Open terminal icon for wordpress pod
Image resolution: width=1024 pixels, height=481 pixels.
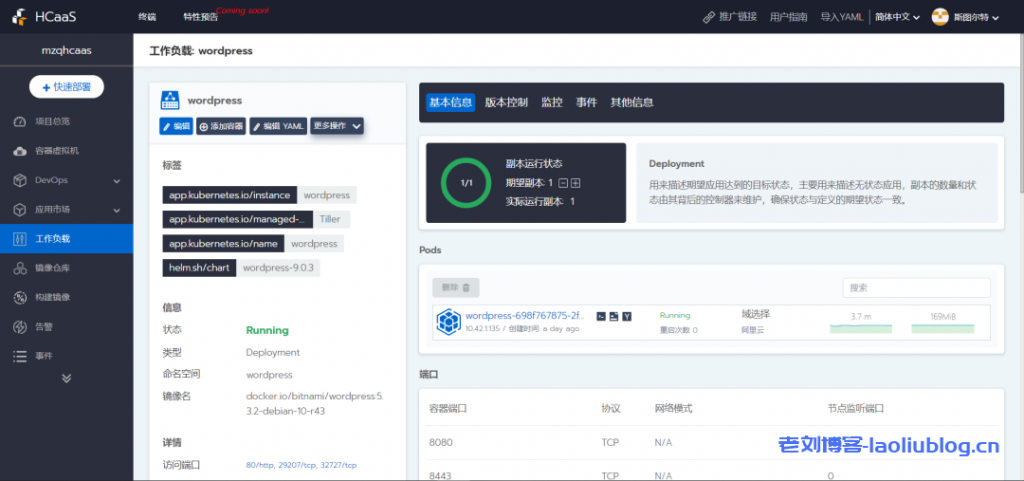(x=601, y=316)
